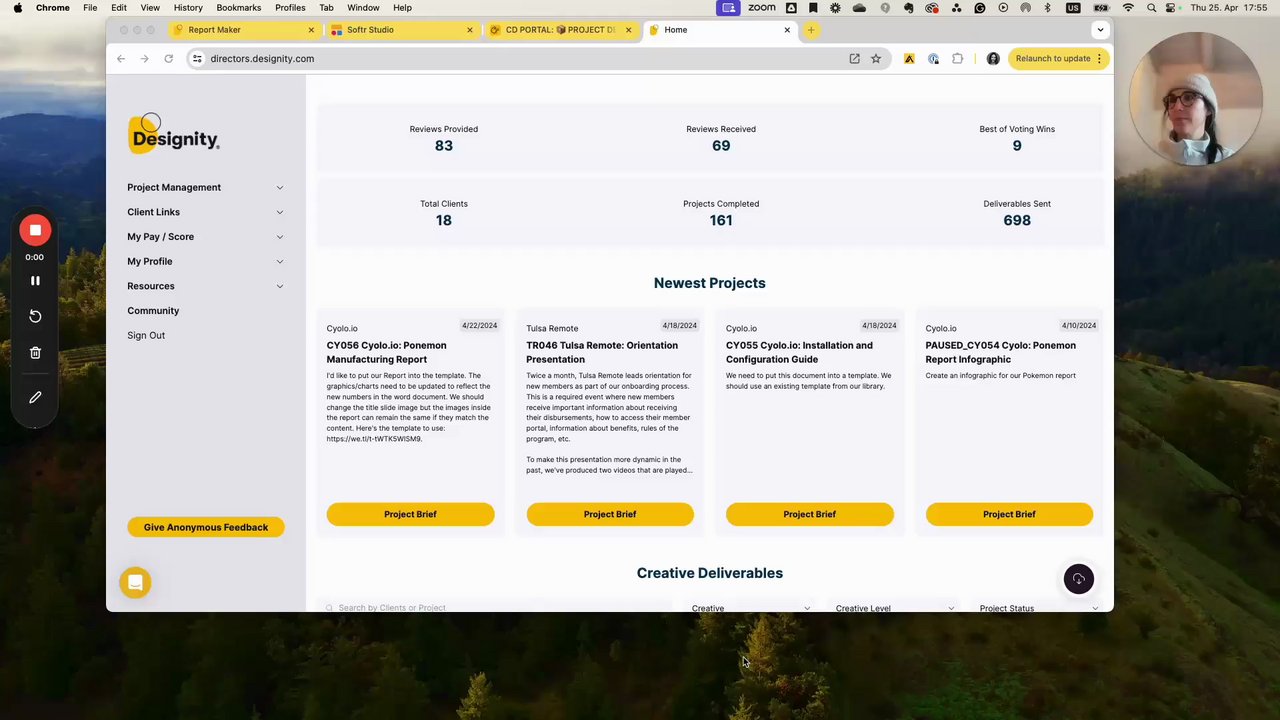
Task: Open the chat widget bubble
Action: pyautogui.click(x=135, y=583)
